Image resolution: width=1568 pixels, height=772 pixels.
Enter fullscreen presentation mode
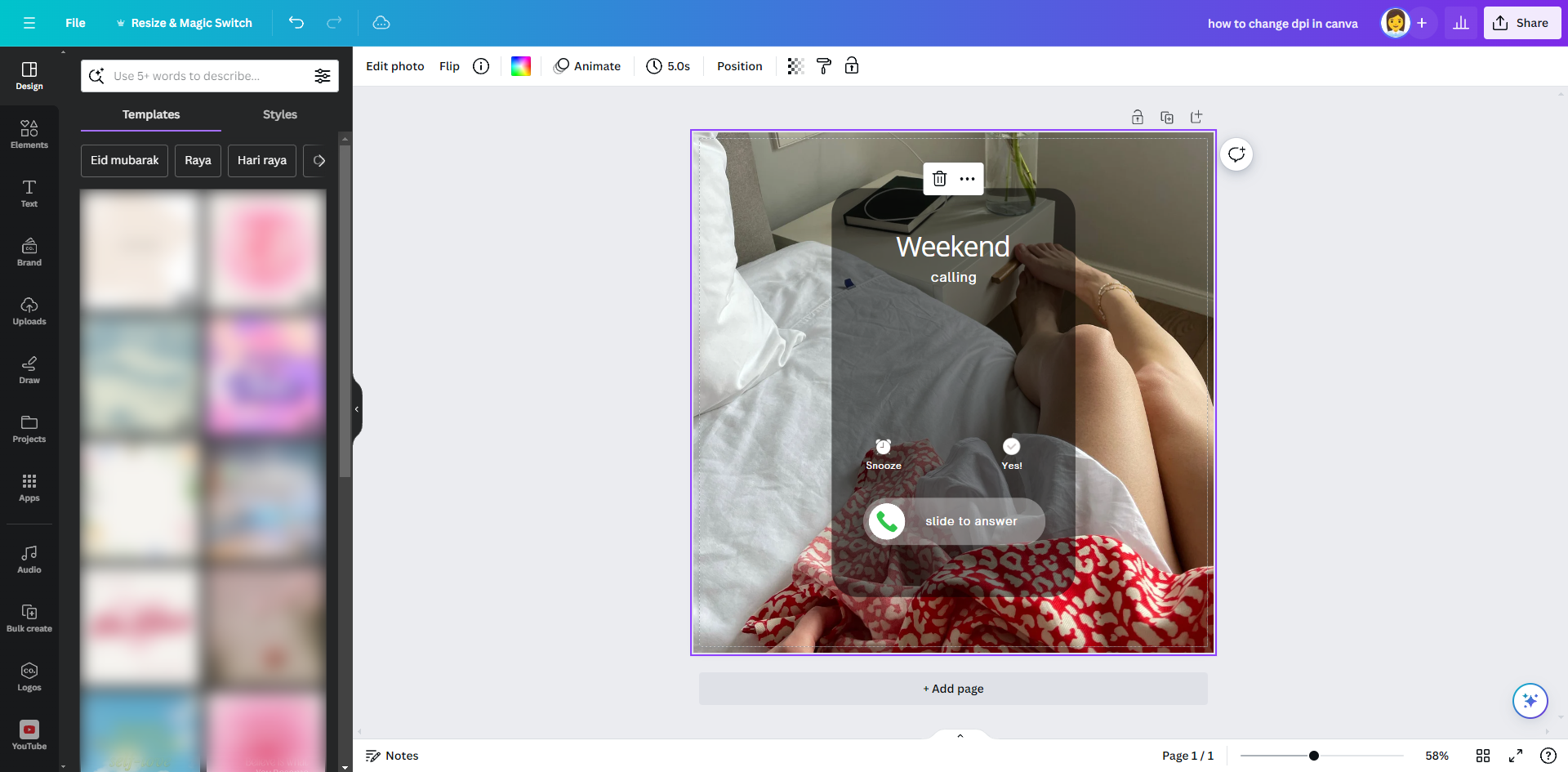1516,756
